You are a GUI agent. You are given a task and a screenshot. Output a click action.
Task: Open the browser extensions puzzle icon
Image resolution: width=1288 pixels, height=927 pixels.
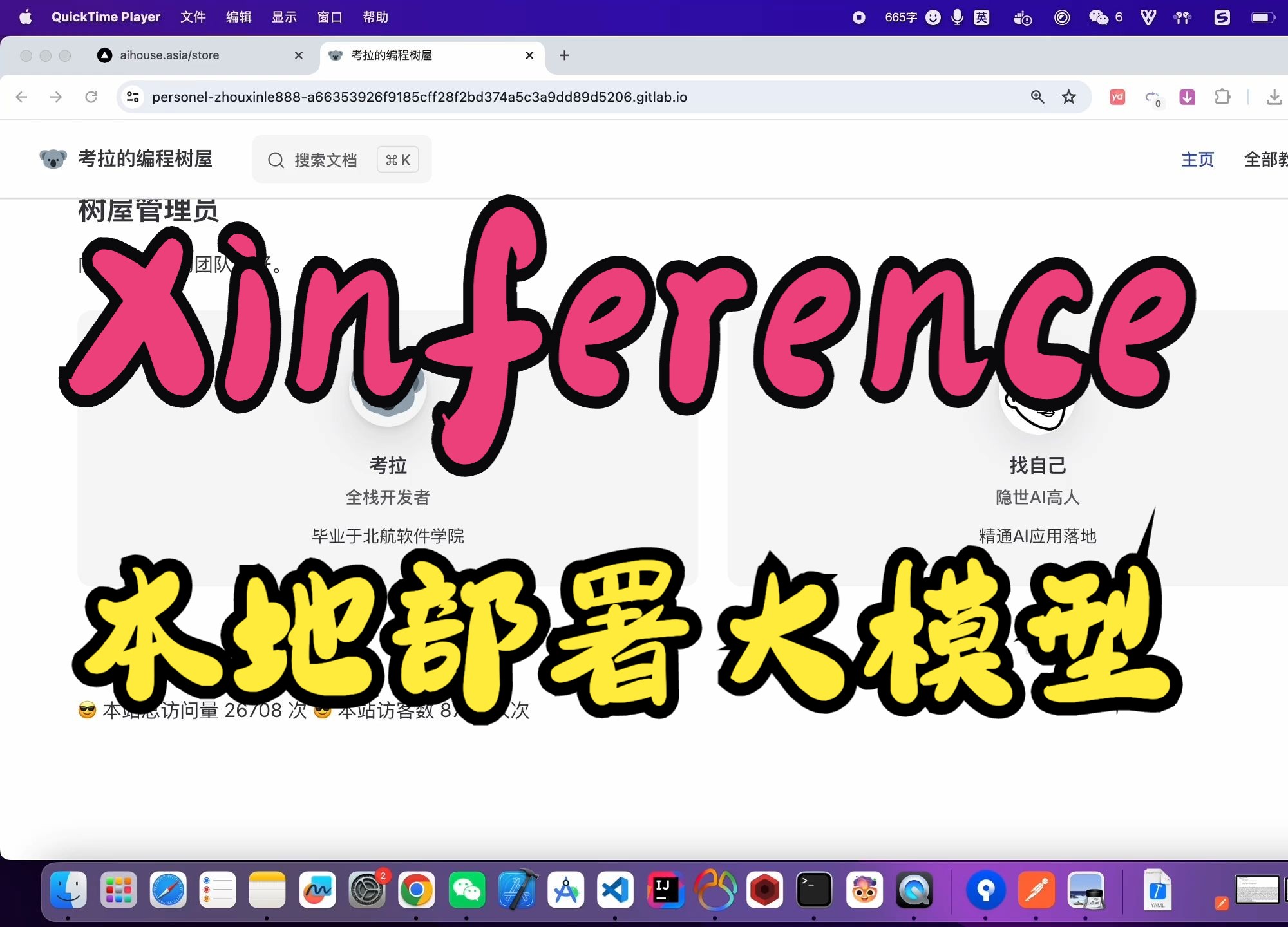tap(1222, 97)
